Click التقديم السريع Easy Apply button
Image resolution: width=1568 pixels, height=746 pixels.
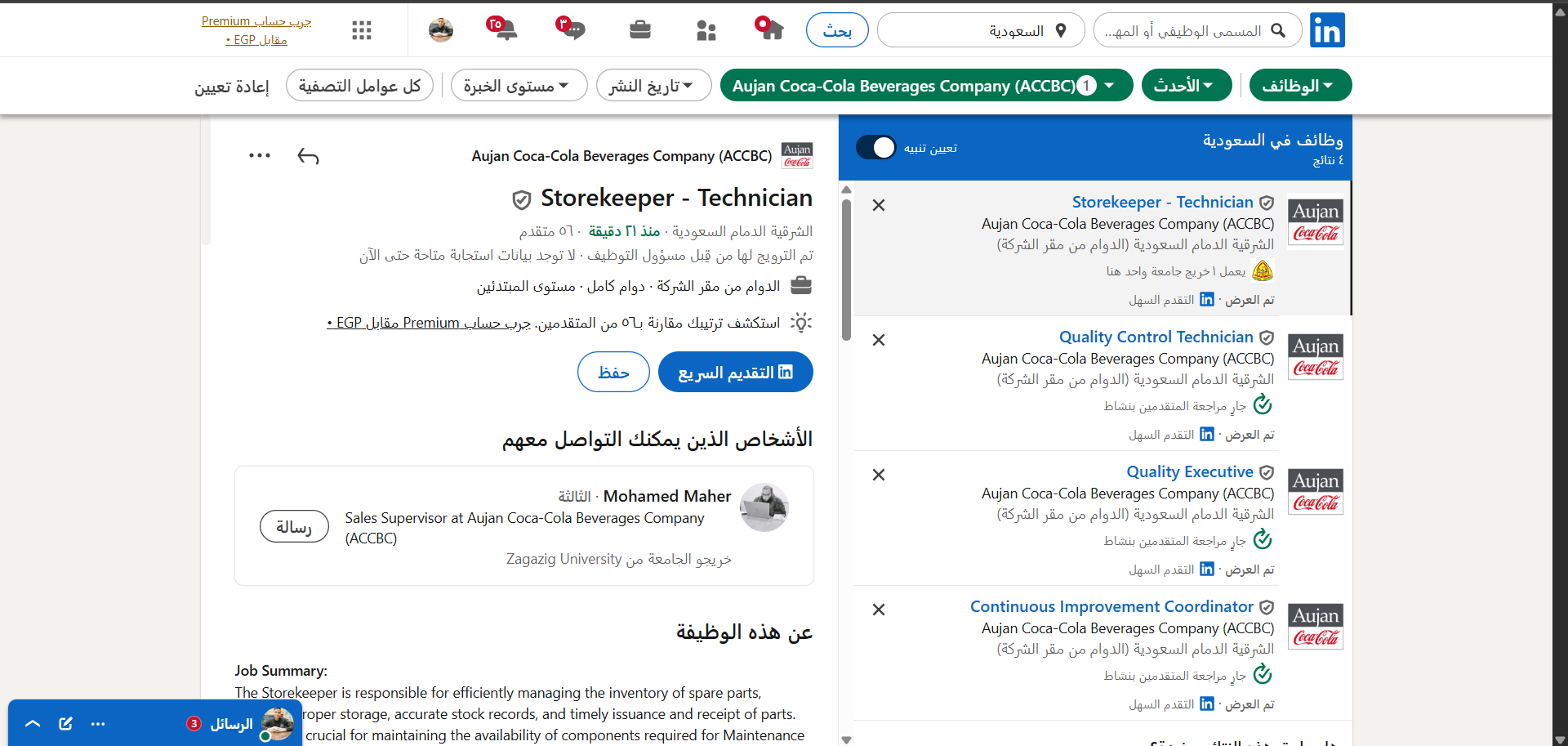(735, 372)
